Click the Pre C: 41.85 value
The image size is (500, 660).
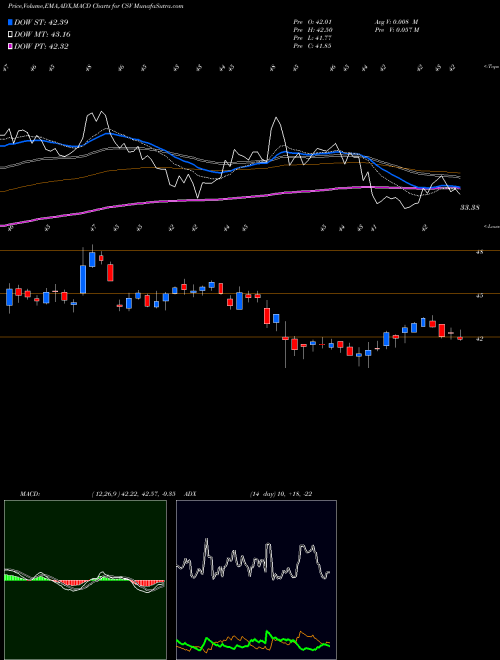[312, 46]
